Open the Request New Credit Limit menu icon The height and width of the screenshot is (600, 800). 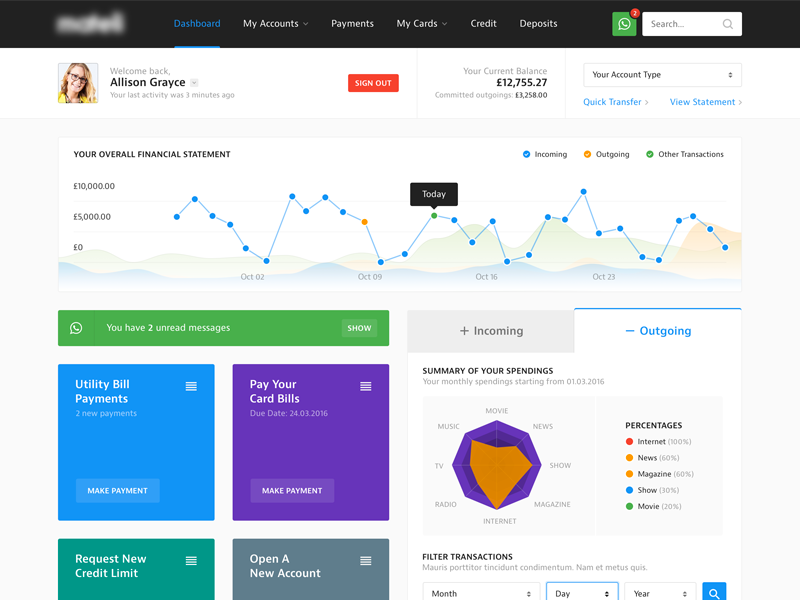191,561
